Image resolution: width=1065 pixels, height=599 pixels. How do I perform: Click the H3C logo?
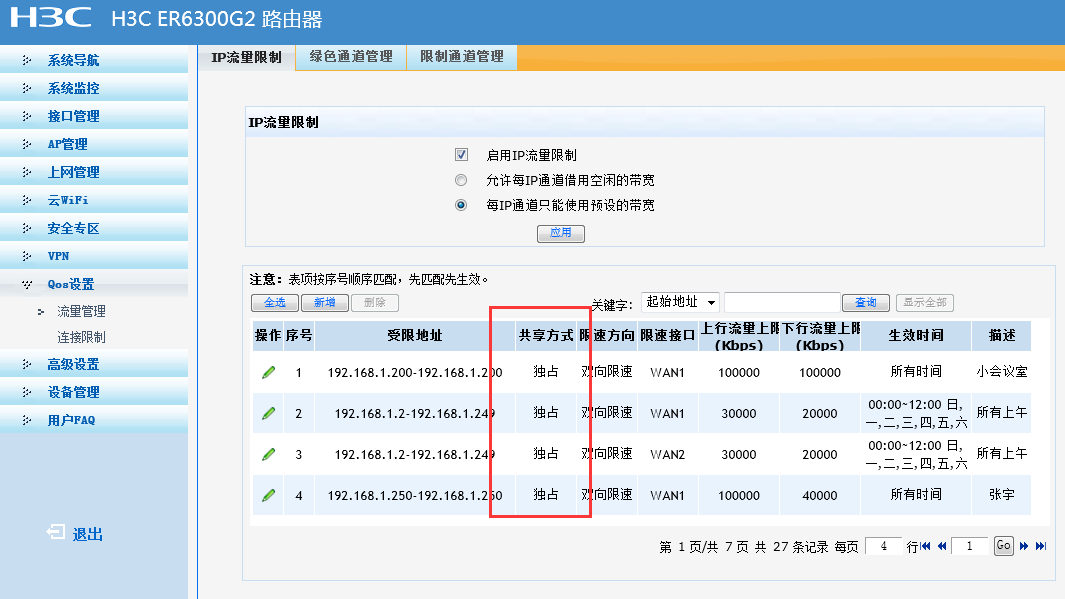click(x=51, y=18)
